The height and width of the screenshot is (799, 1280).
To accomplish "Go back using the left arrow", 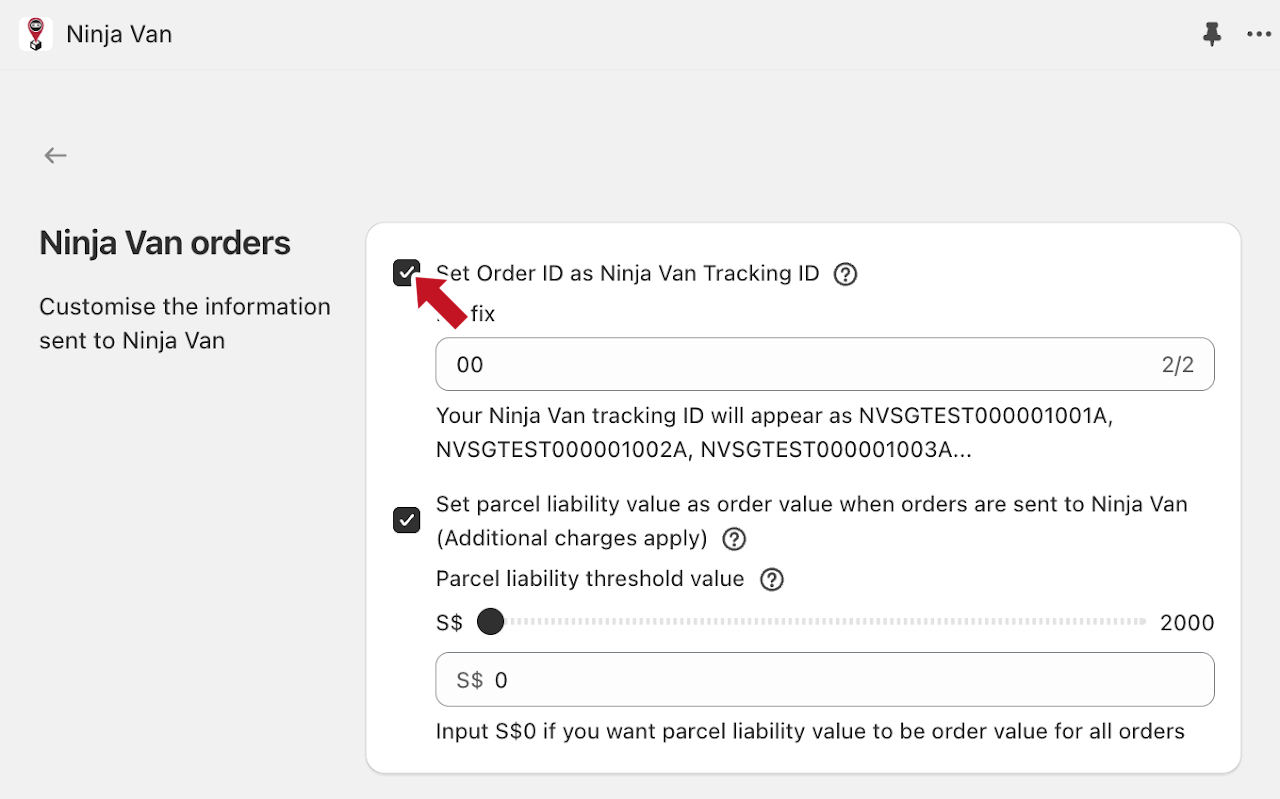I will [x=55, y=155].
